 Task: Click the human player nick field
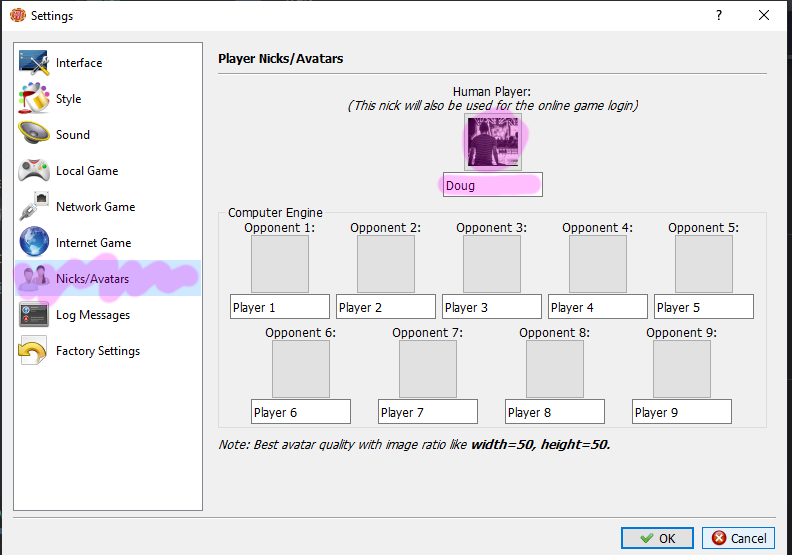pos(492,185)
